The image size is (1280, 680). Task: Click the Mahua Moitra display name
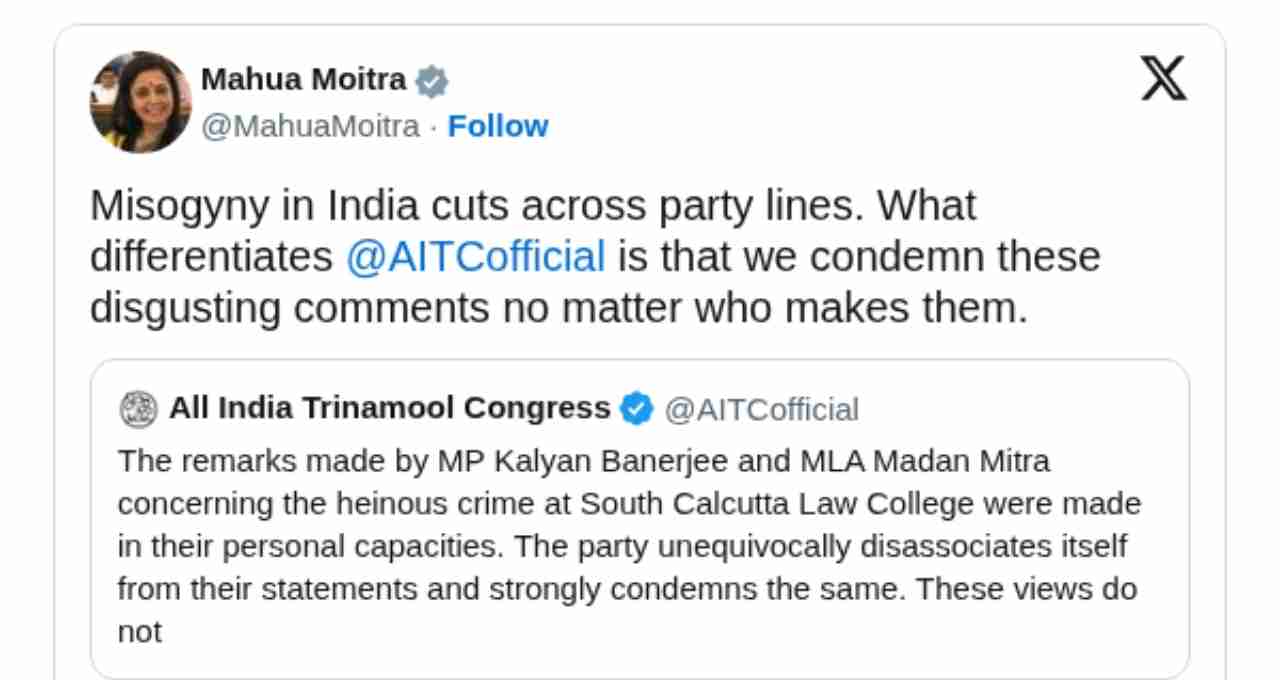click(304, 79)
